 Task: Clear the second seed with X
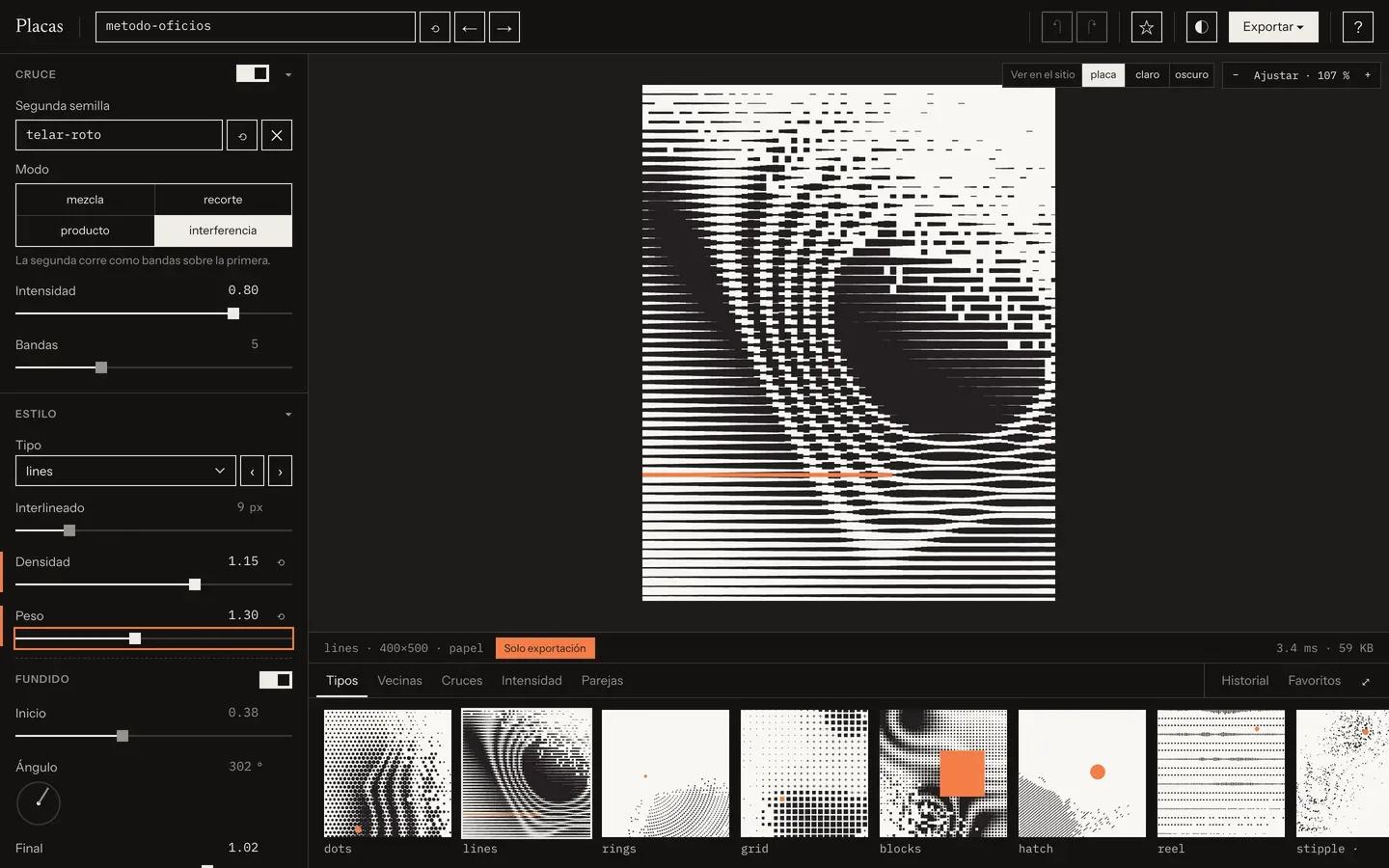(277, 135)
